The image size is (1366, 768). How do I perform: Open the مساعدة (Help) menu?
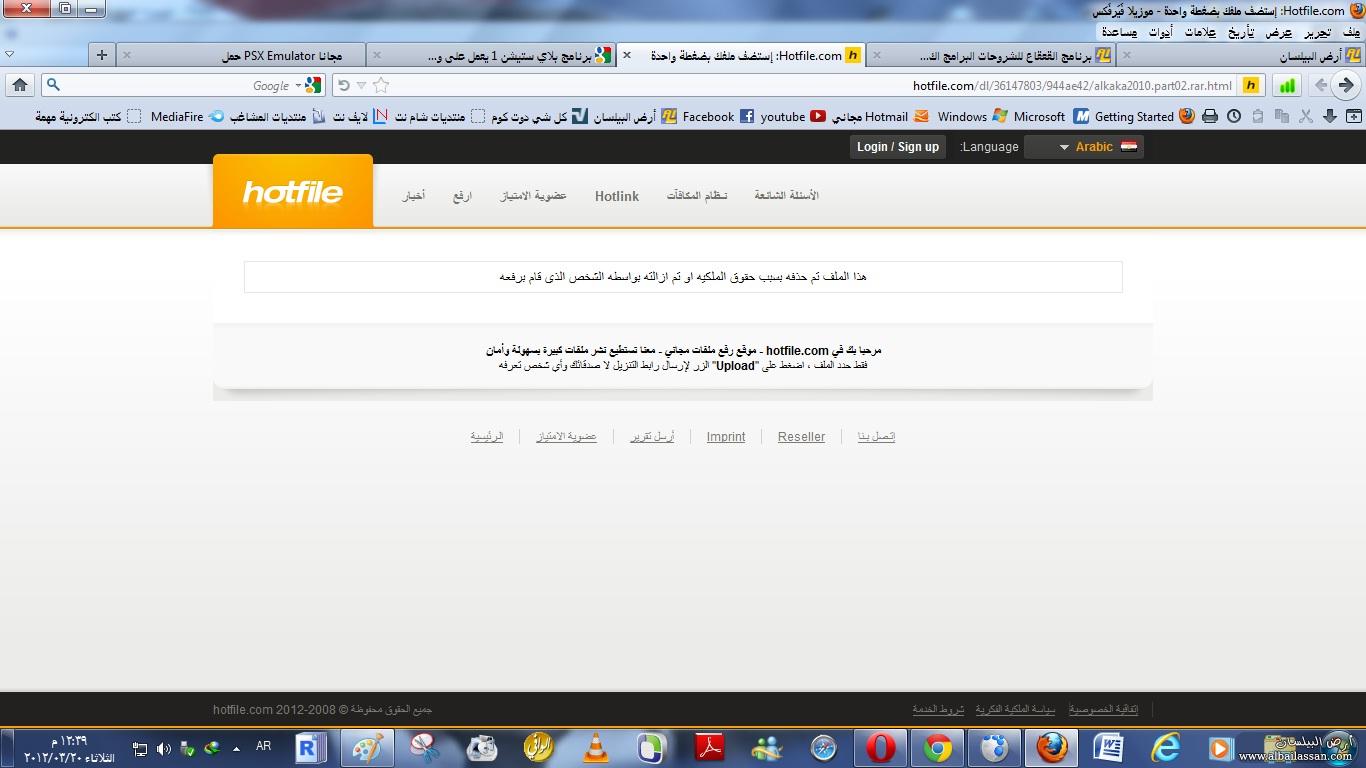[x=1119, y=32]
